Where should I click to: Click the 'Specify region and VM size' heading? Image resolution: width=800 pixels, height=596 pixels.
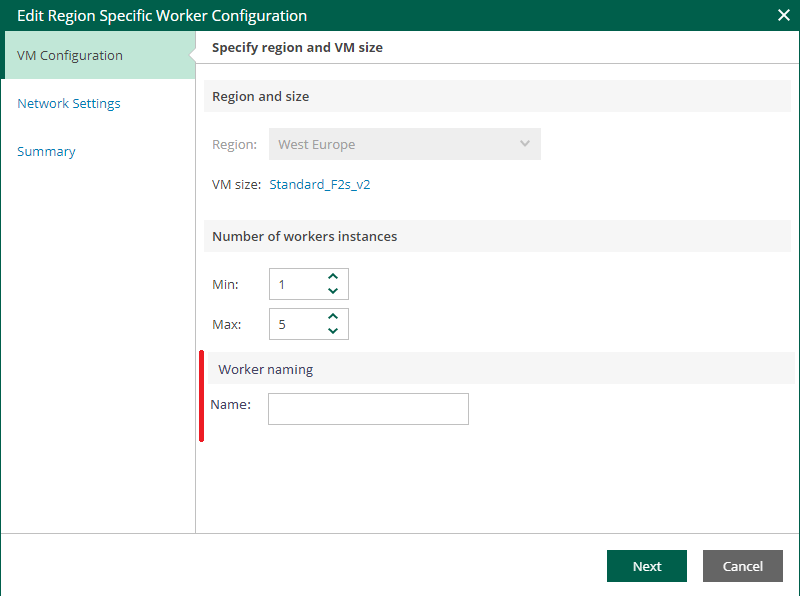297,47
